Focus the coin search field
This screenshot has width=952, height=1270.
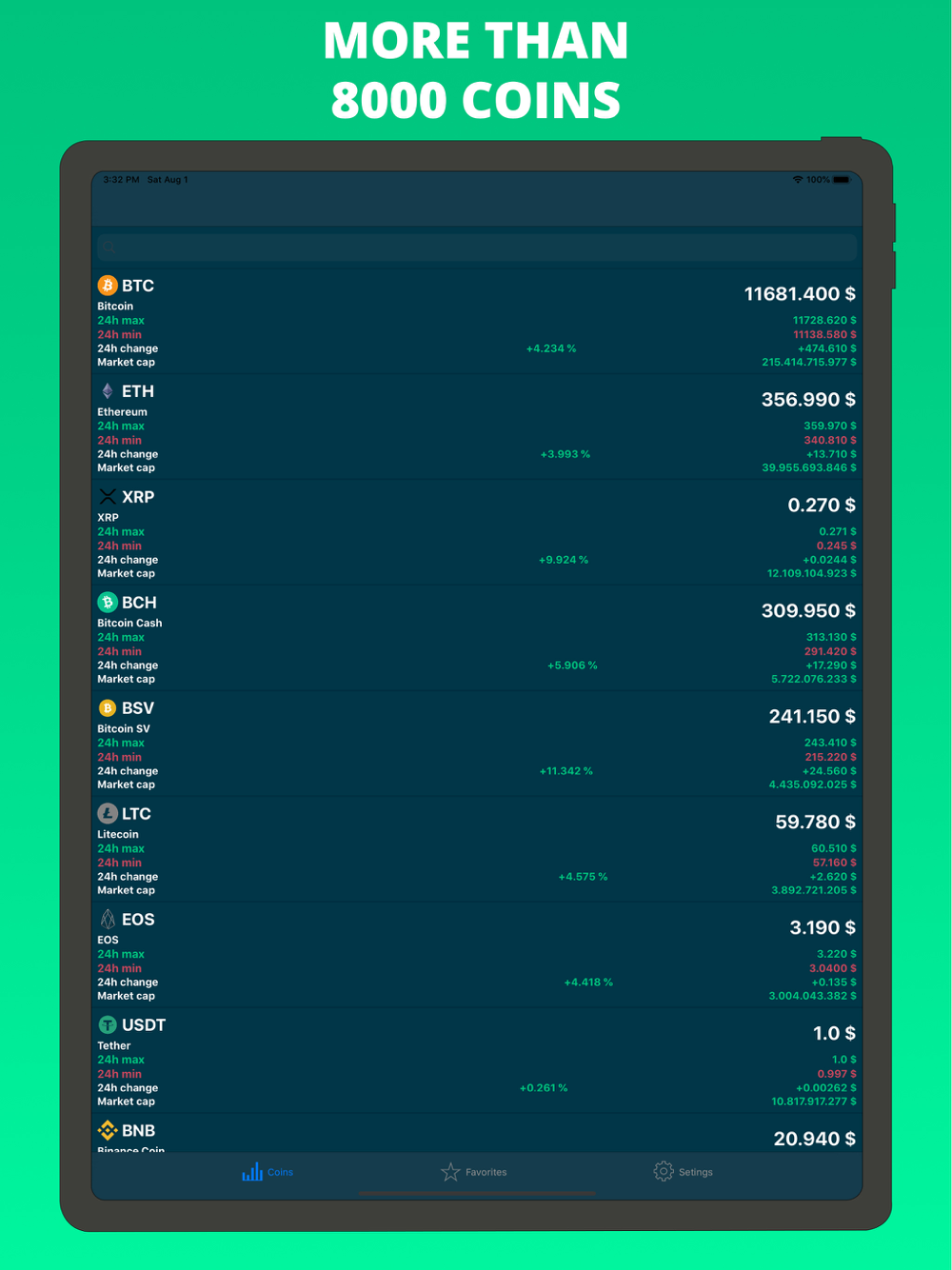[477, 248]
